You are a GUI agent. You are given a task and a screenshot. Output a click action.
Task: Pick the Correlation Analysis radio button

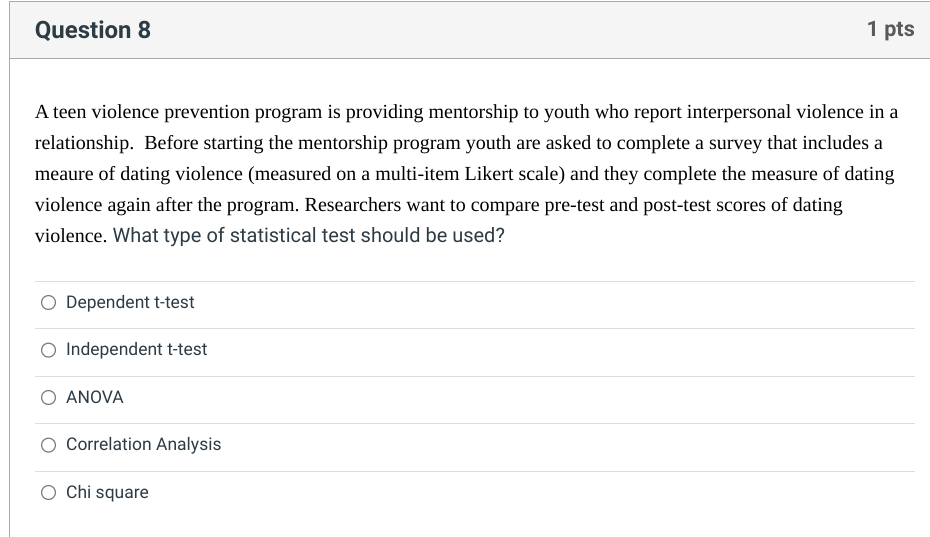(48, 445)
